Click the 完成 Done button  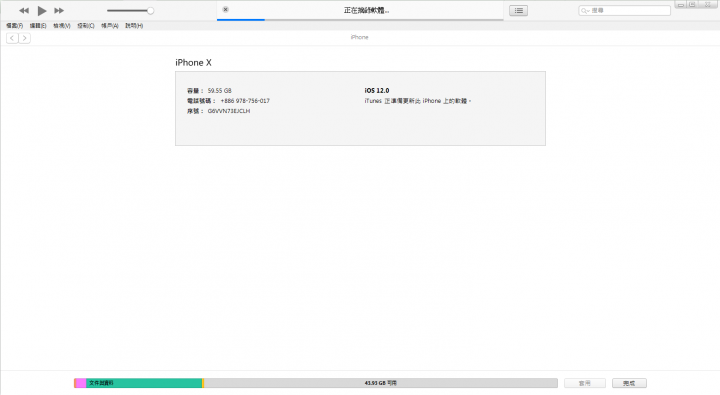(630, 383)
